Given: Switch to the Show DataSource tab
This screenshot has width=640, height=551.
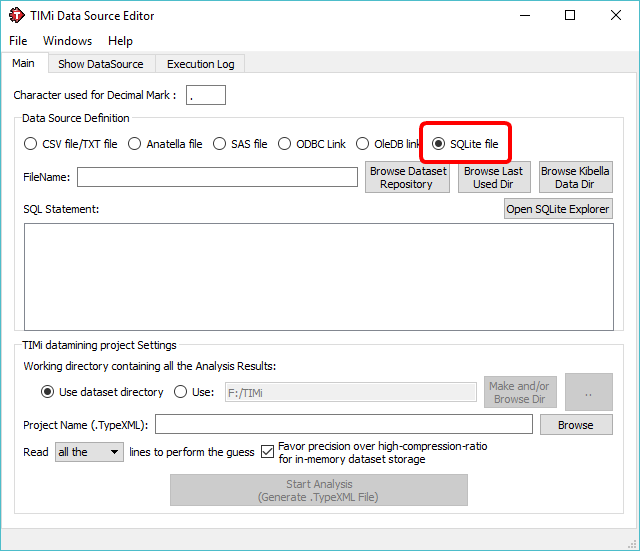Looking at the screenshot, I should pos(101,64).
